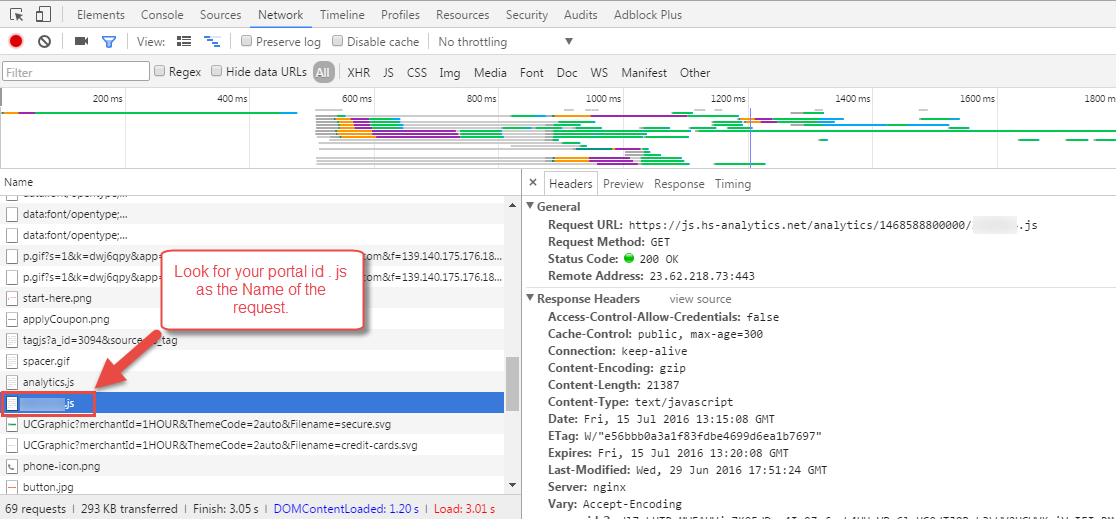Filter requests by Media
Viewport: 1116px width, 519px height.
pos(490,73)
